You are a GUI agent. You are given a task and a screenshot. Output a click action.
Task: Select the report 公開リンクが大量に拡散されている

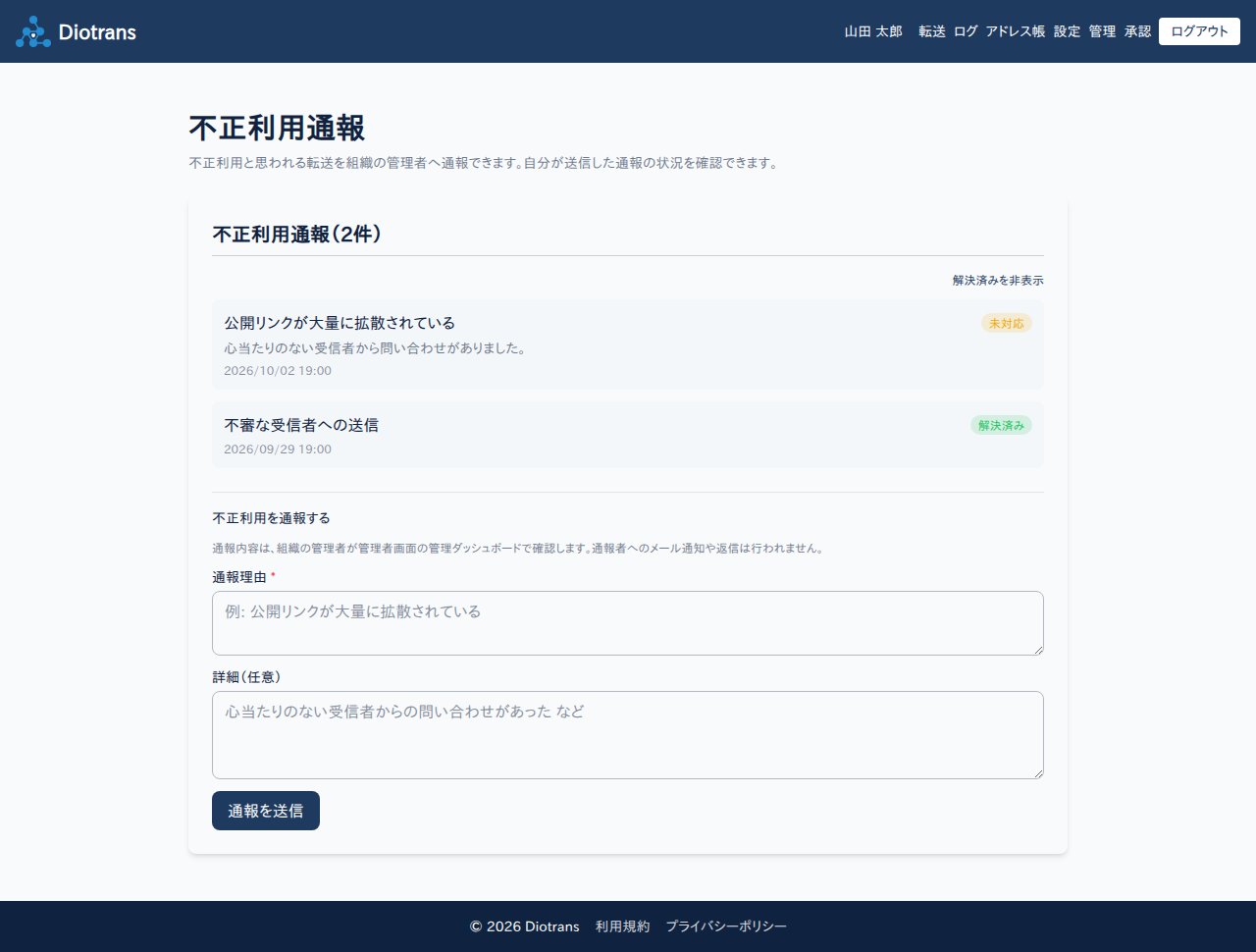pos(628,344)
